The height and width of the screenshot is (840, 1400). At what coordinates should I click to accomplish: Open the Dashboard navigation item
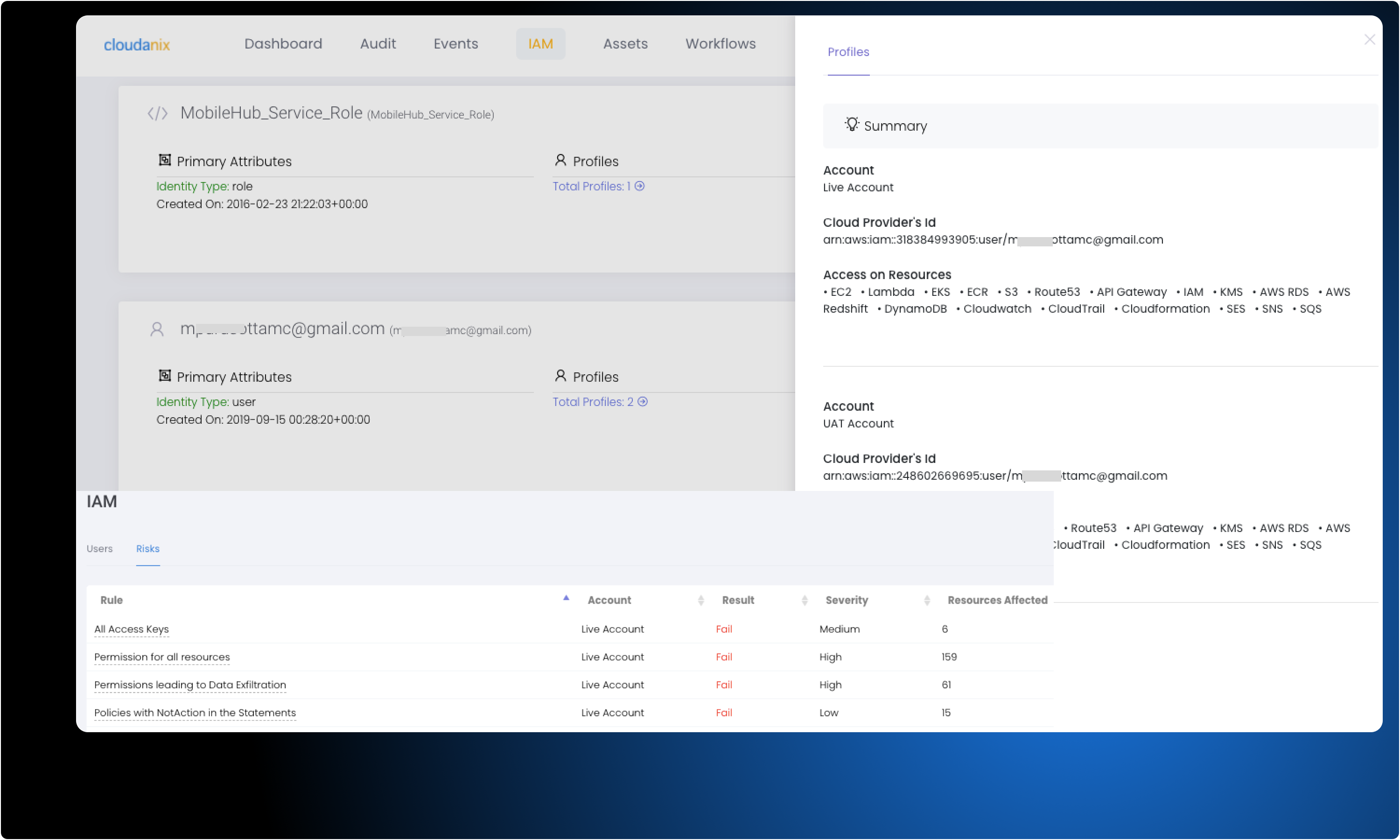[x=283, y=43]
